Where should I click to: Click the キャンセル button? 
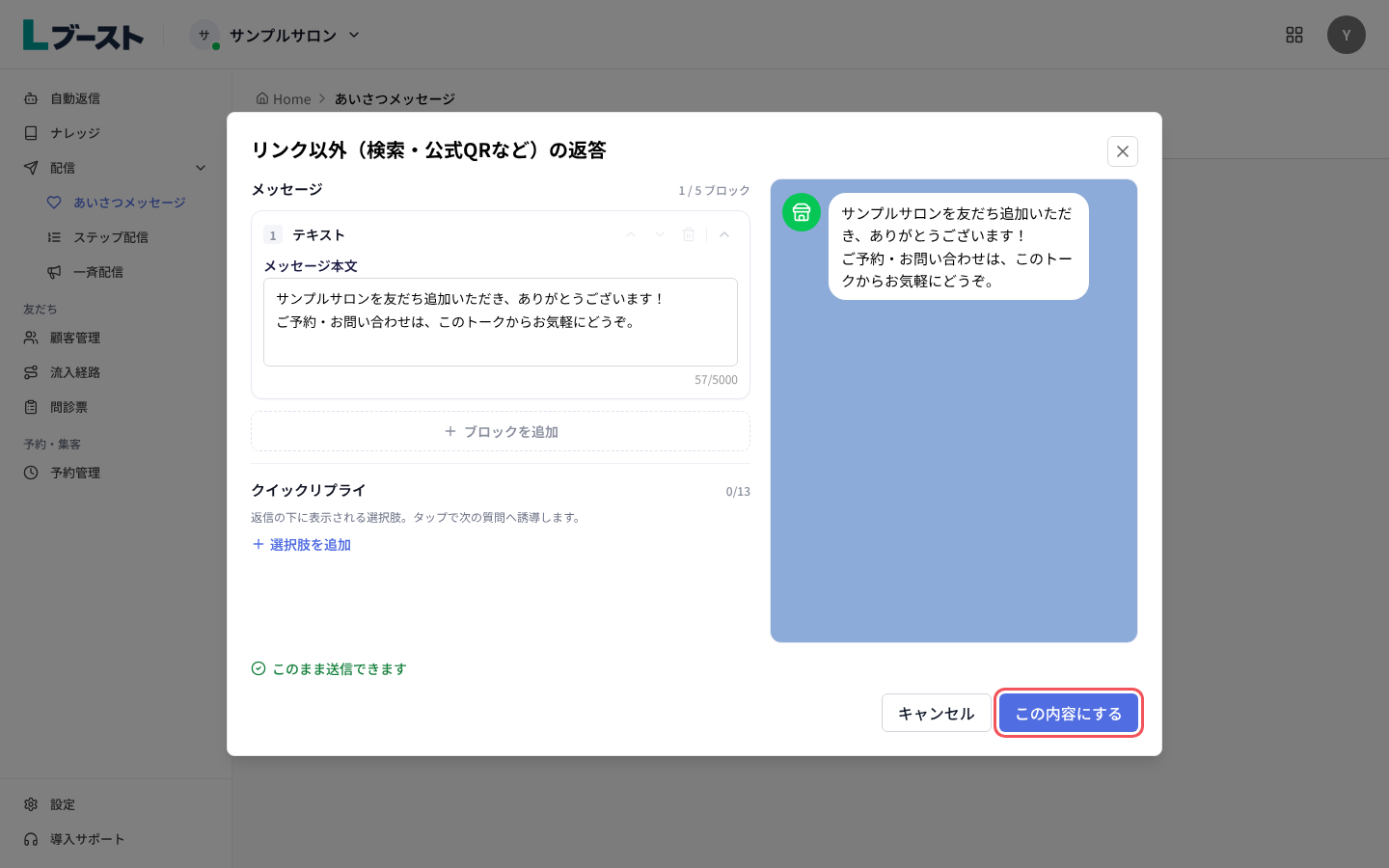(936, 713)
